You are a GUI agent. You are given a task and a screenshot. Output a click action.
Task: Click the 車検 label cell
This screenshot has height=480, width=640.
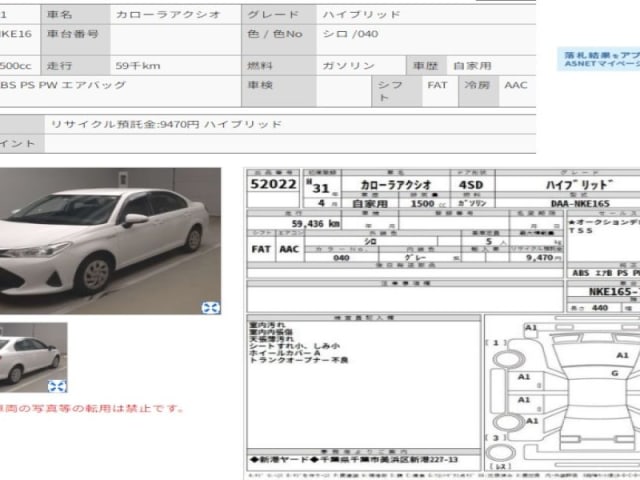pyautogui.click(x=278, y=91)
